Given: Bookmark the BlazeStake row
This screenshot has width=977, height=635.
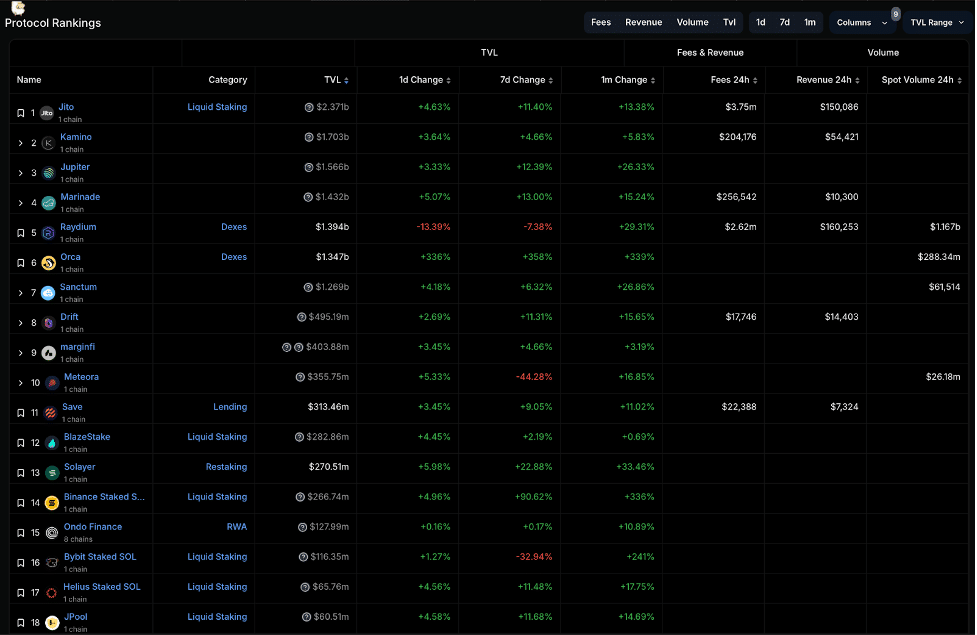Looking at the screenshot, I should (21, 443).
